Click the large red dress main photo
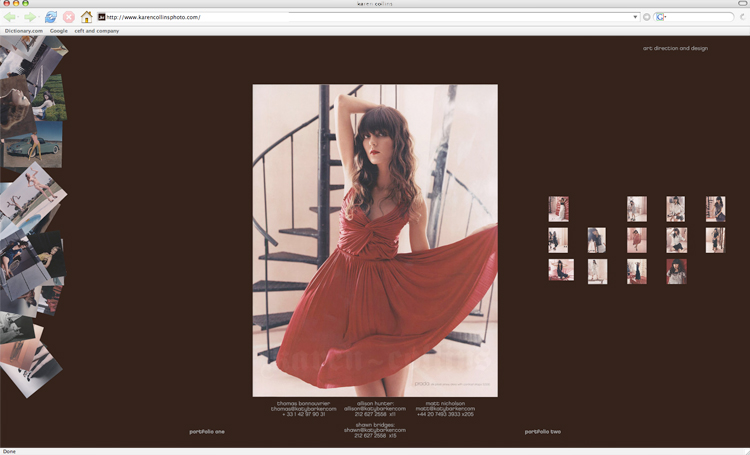The height and width of the screenshot is (455, 750). 375,241
